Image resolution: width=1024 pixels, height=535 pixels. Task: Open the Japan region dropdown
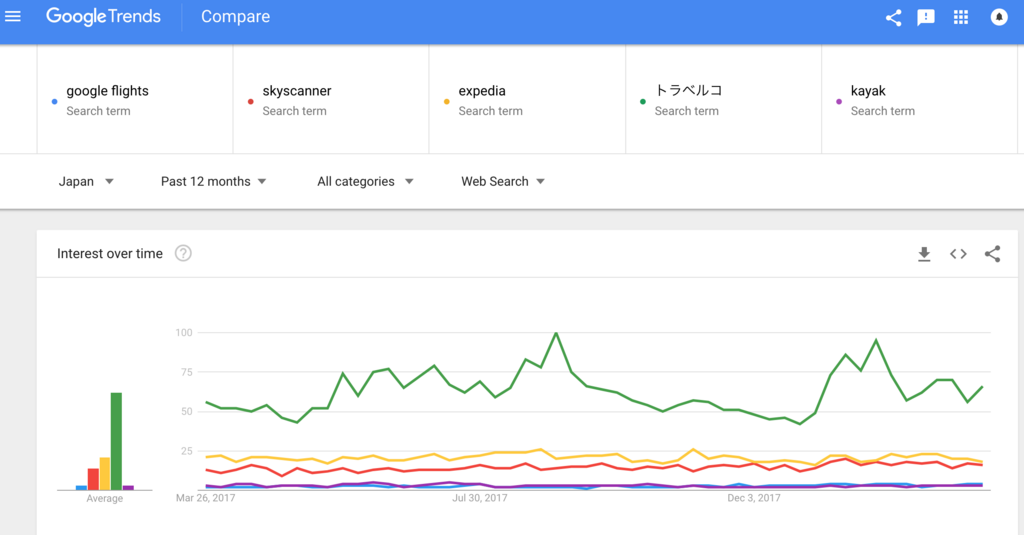click(x=86, y=182)
